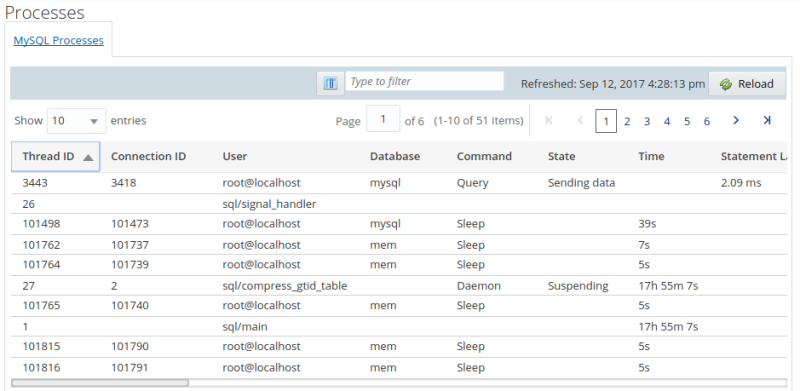Click thread ID 101498 cell

tap(41, 224)
